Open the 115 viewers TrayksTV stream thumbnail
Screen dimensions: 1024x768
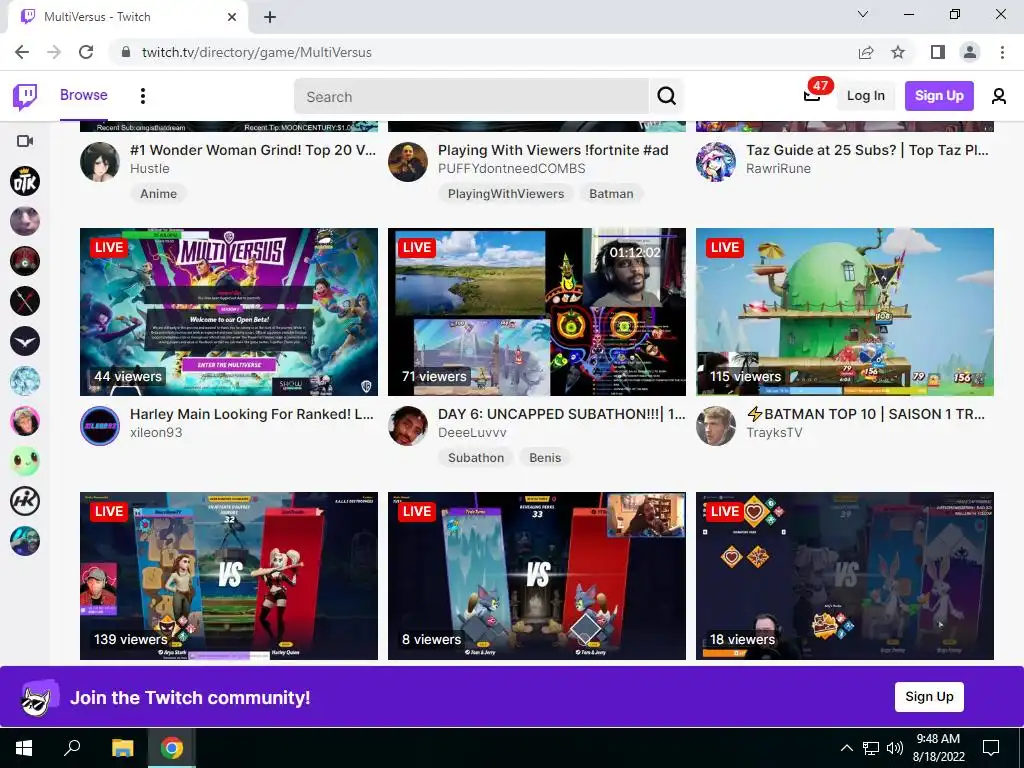point(845,312)
